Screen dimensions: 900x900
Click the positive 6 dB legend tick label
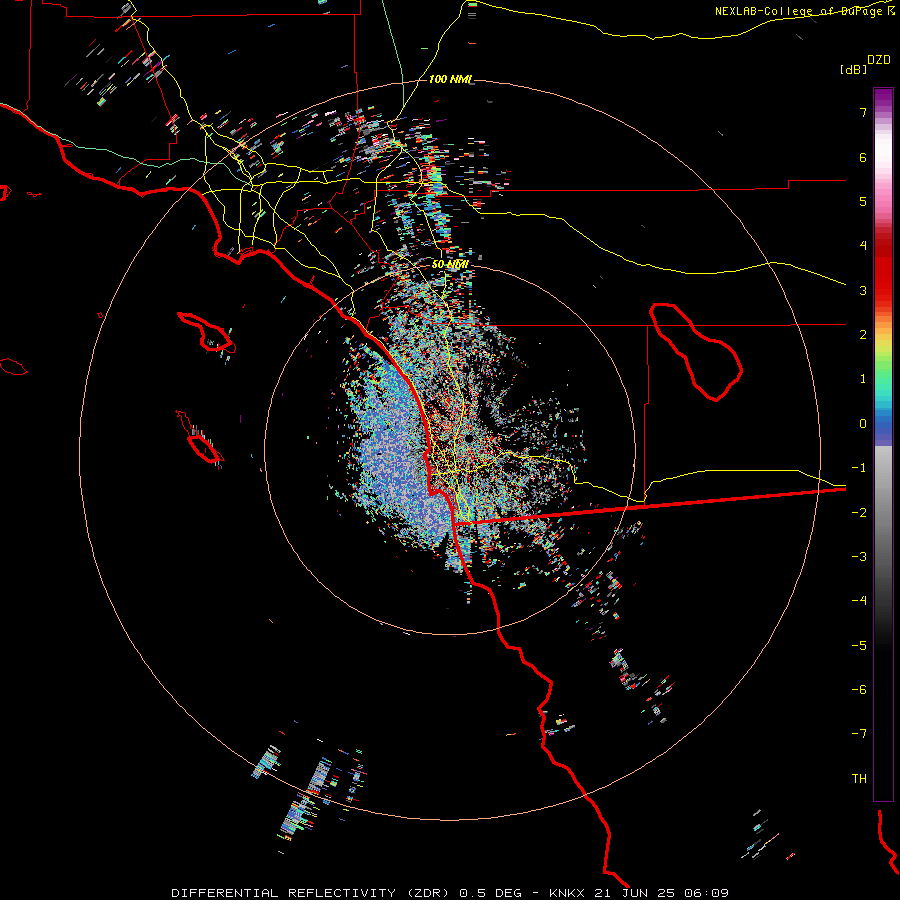(x=863, y=157)
